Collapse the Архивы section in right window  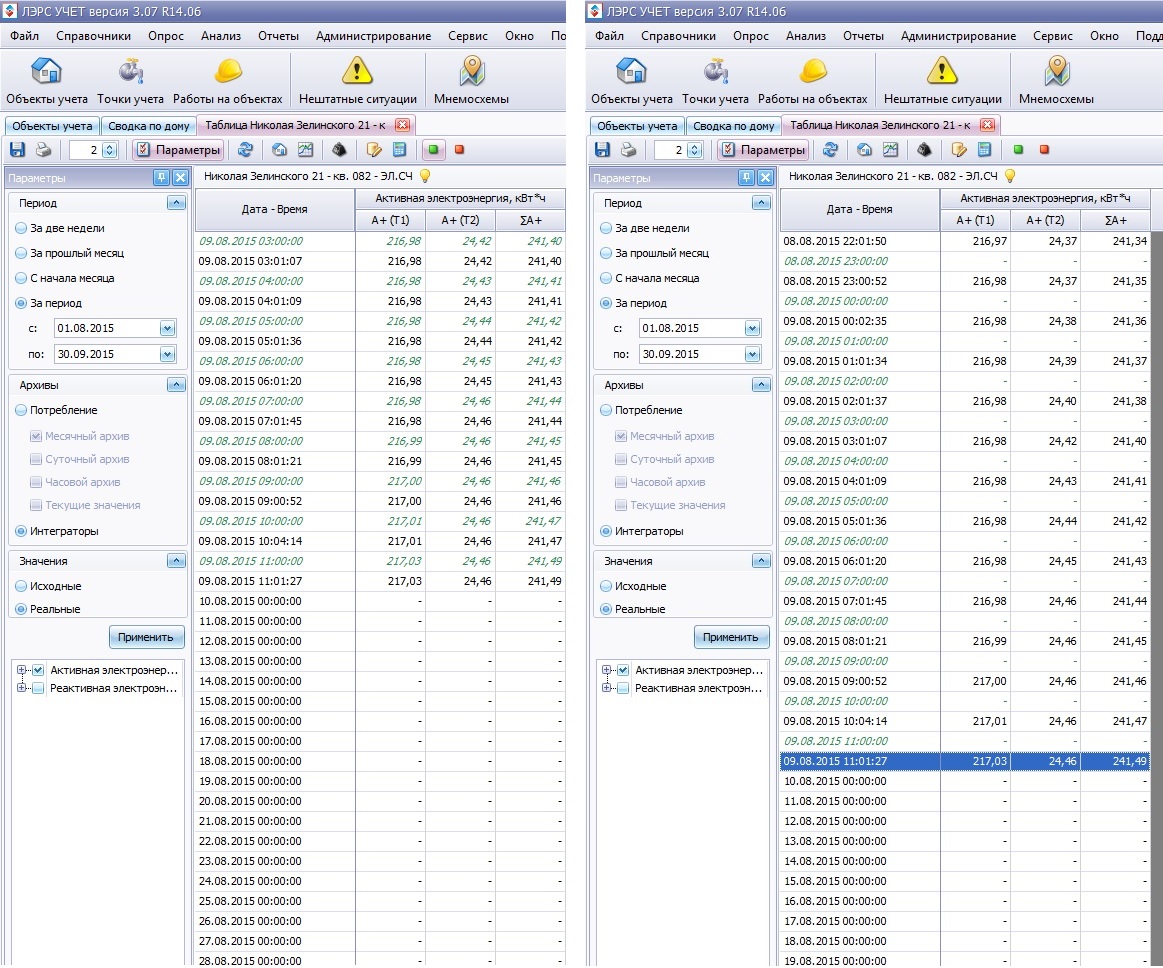coord(761,384)
